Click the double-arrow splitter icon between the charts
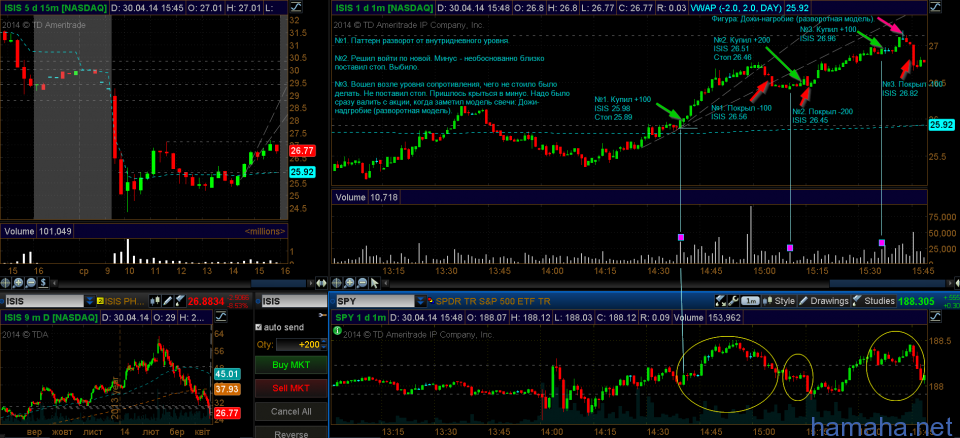This screenshot has height=438, width=960. click(x=321, y=283)
